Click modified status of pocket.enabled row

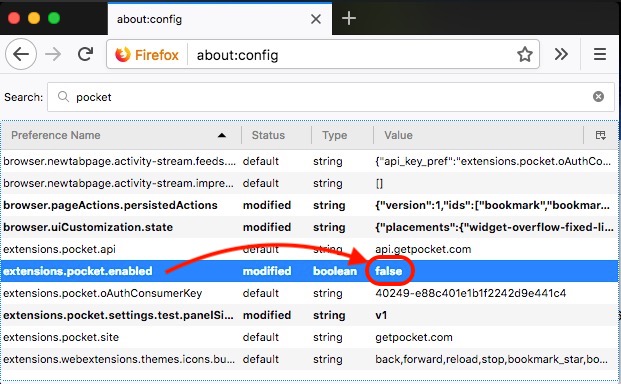click(x=267, y=271)
